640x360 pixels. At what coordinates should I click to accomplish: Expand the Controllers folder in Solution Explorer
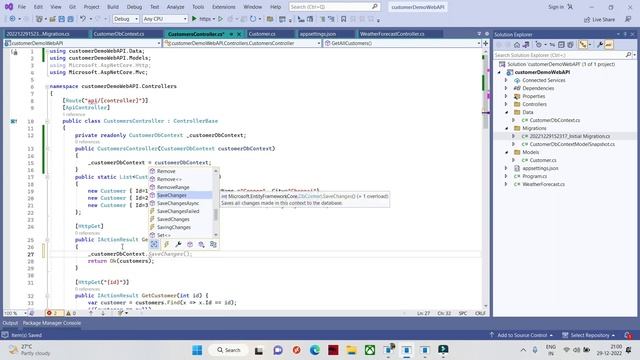[506, 104]
